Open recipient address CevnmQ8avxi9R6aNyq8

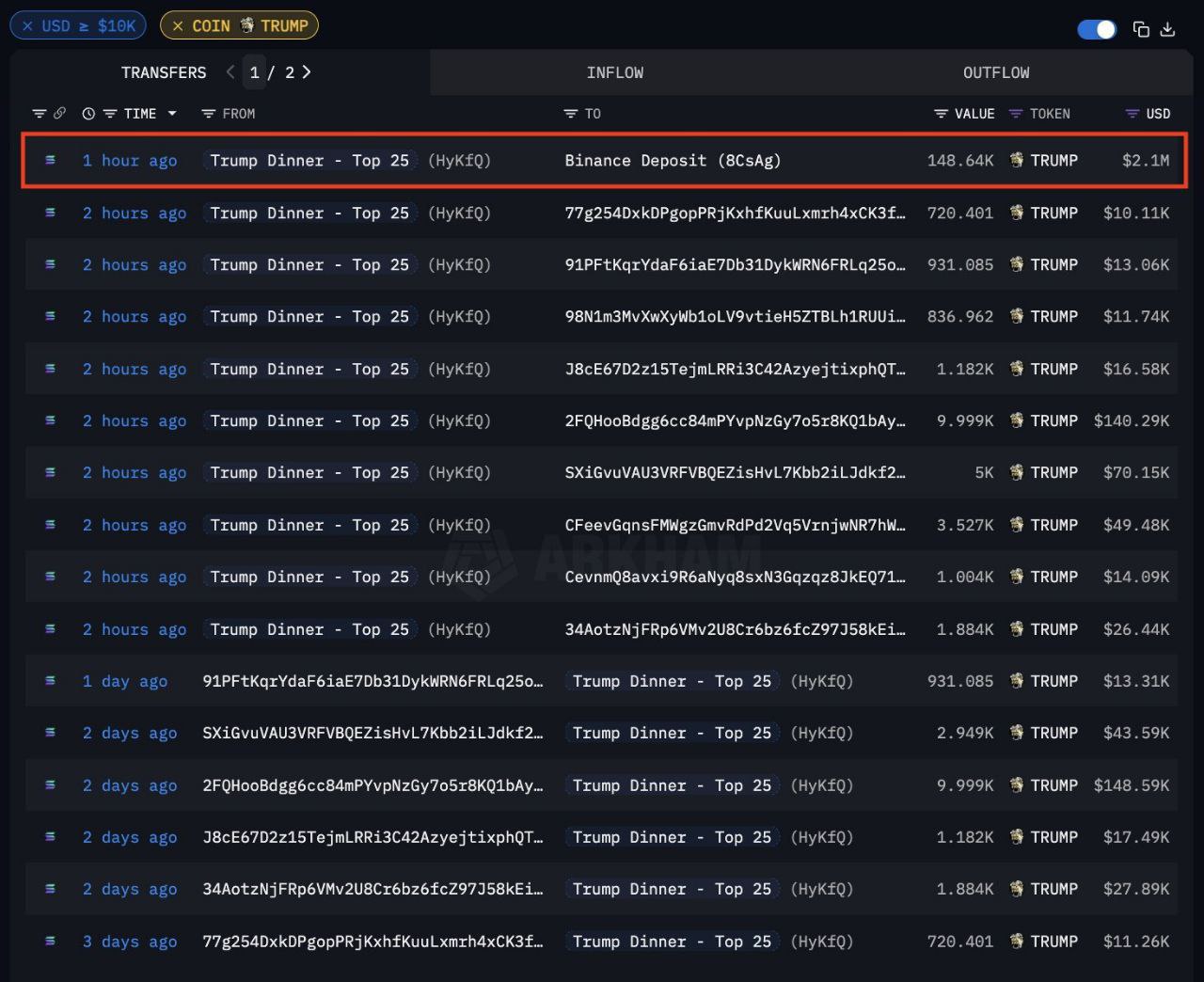pyautogui.click(x=735, y=578)
